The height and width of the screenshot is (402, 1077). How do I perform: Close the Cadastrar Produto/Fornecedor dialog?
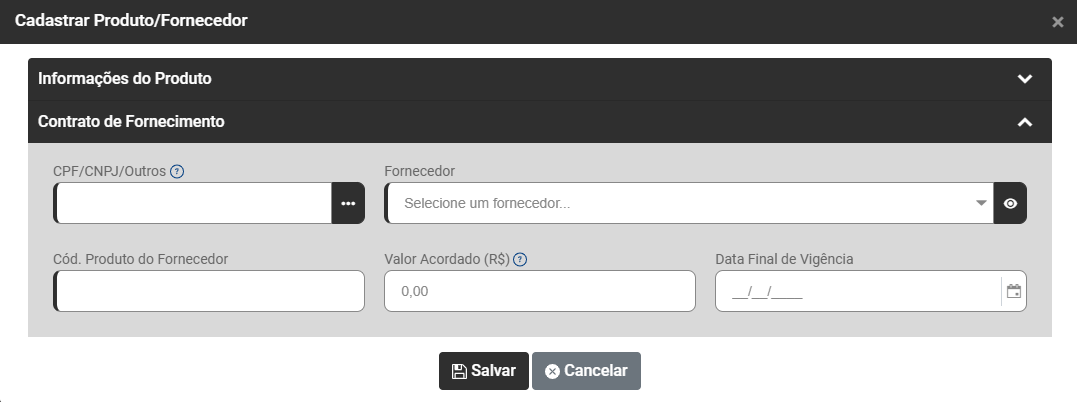(x=1058, y=22)
